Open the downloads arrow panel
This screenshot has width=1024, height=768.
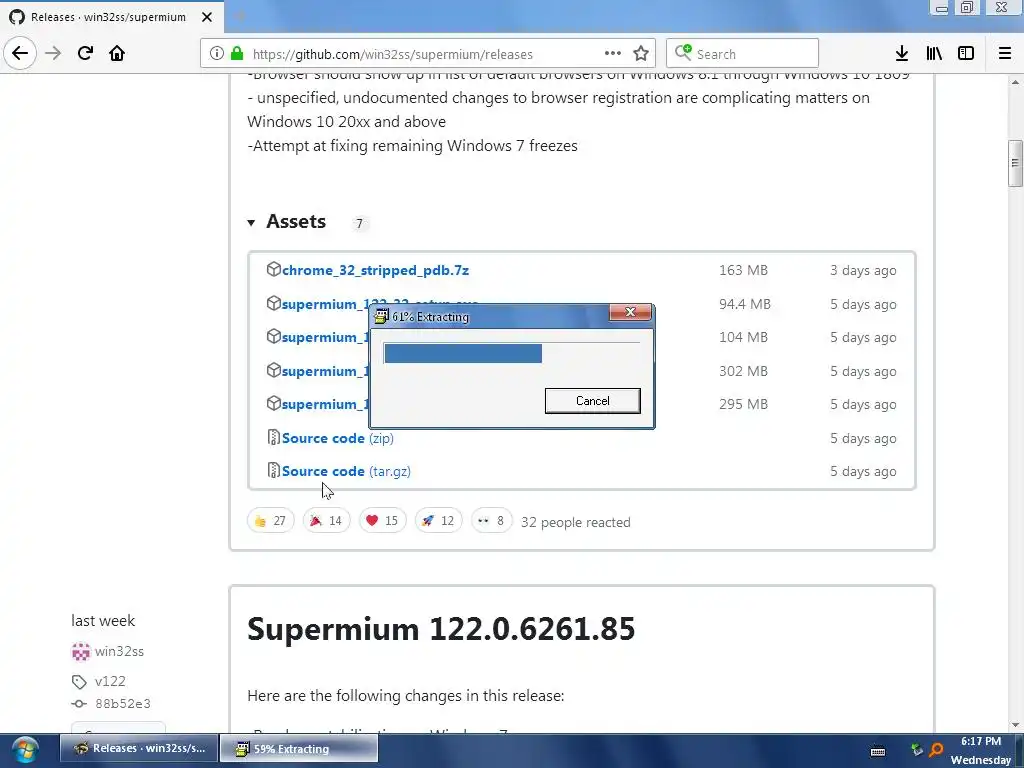902,54
